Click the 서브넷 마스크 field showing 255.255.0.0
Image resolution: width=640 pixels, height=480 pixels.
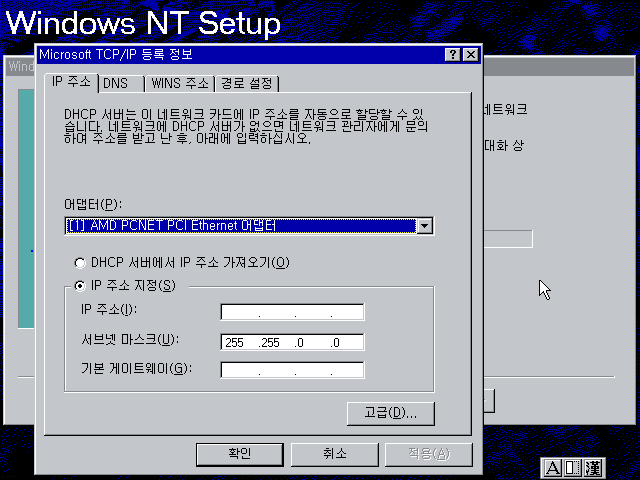pos(292,342)
